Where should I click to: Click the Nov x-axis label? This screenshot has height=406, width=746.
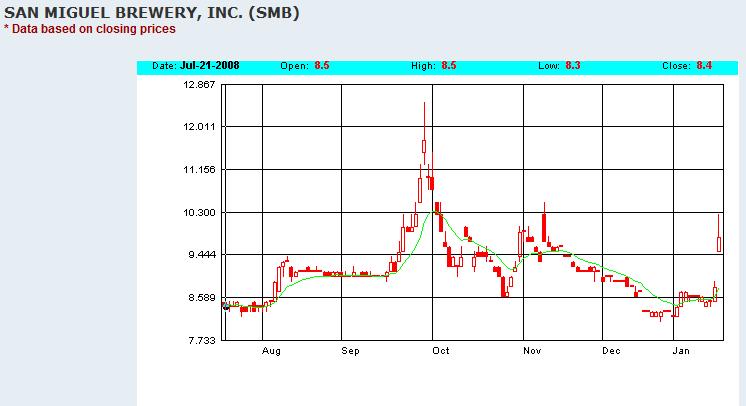click(532, 351)
